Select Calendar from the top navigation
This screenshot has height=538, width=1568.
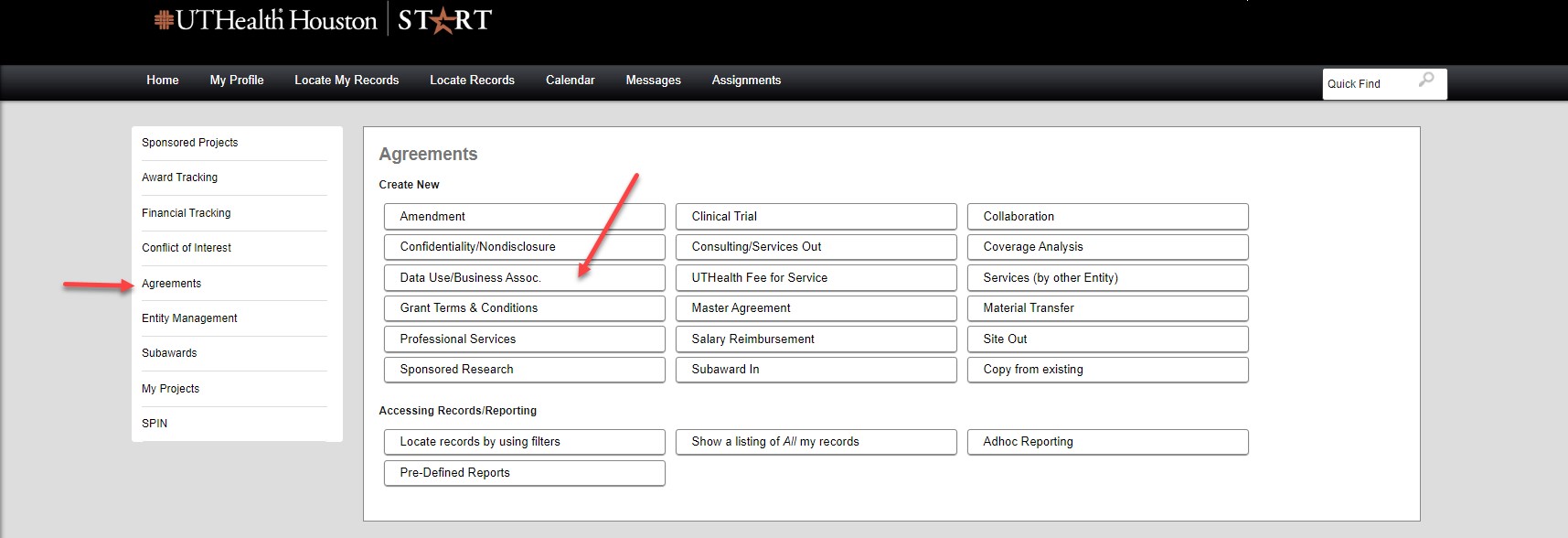tap(570, 81)
